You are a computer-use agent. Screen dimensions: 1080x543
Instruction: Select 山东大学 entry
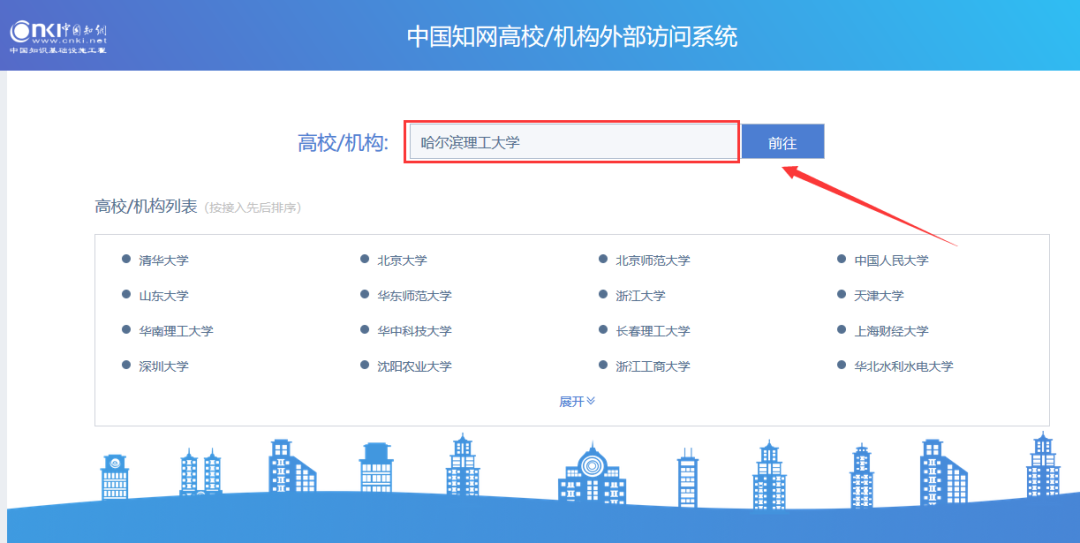163,296
